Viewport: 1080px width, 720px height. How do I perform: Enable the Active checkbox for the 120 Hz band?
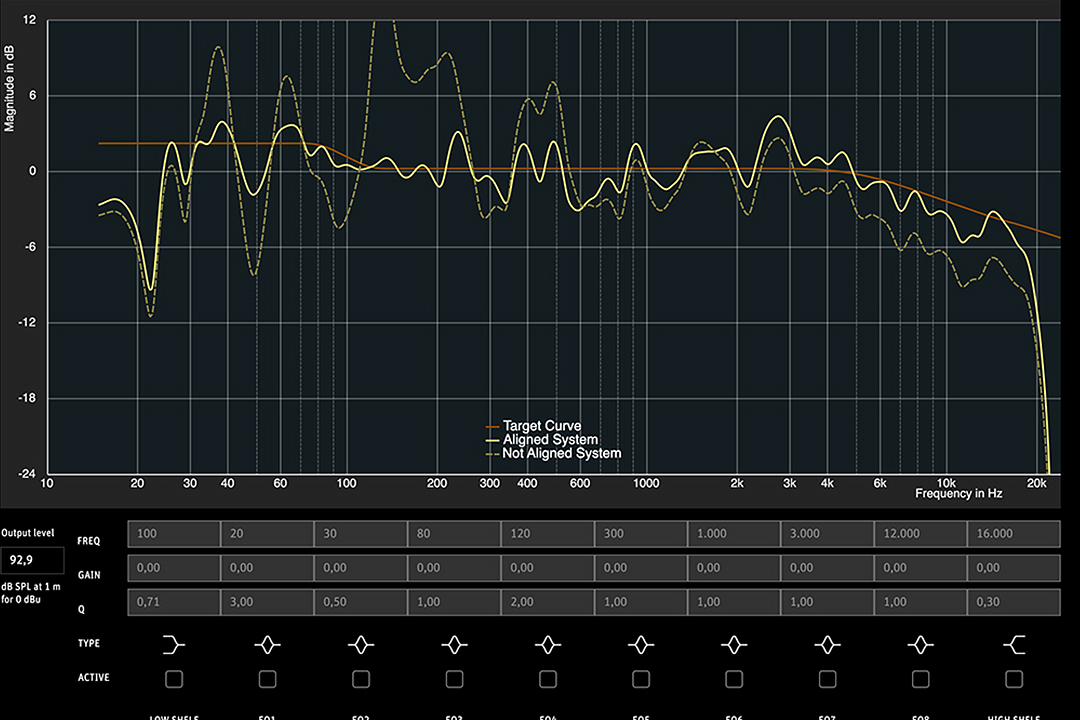[x=548, y=679]
